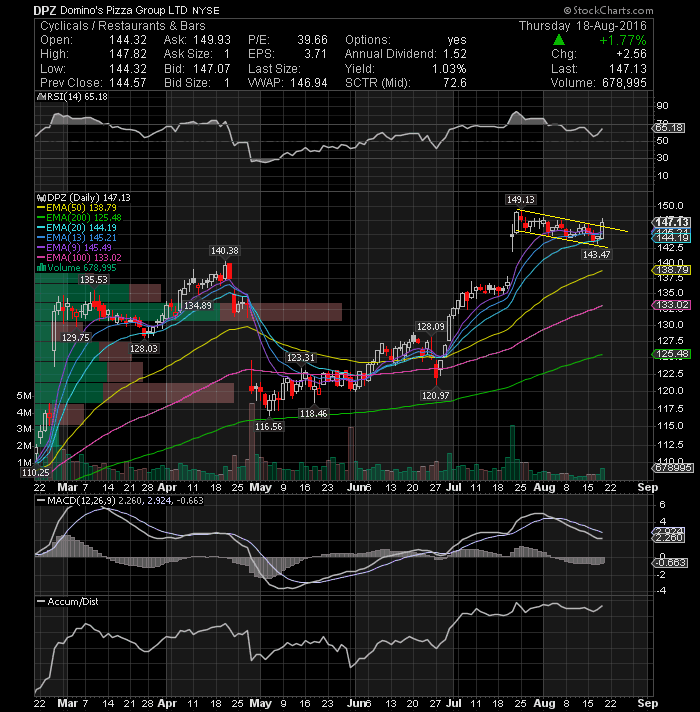Click the Ask 149.93 value
Screen dimensions: 700x712
(212, 40)
